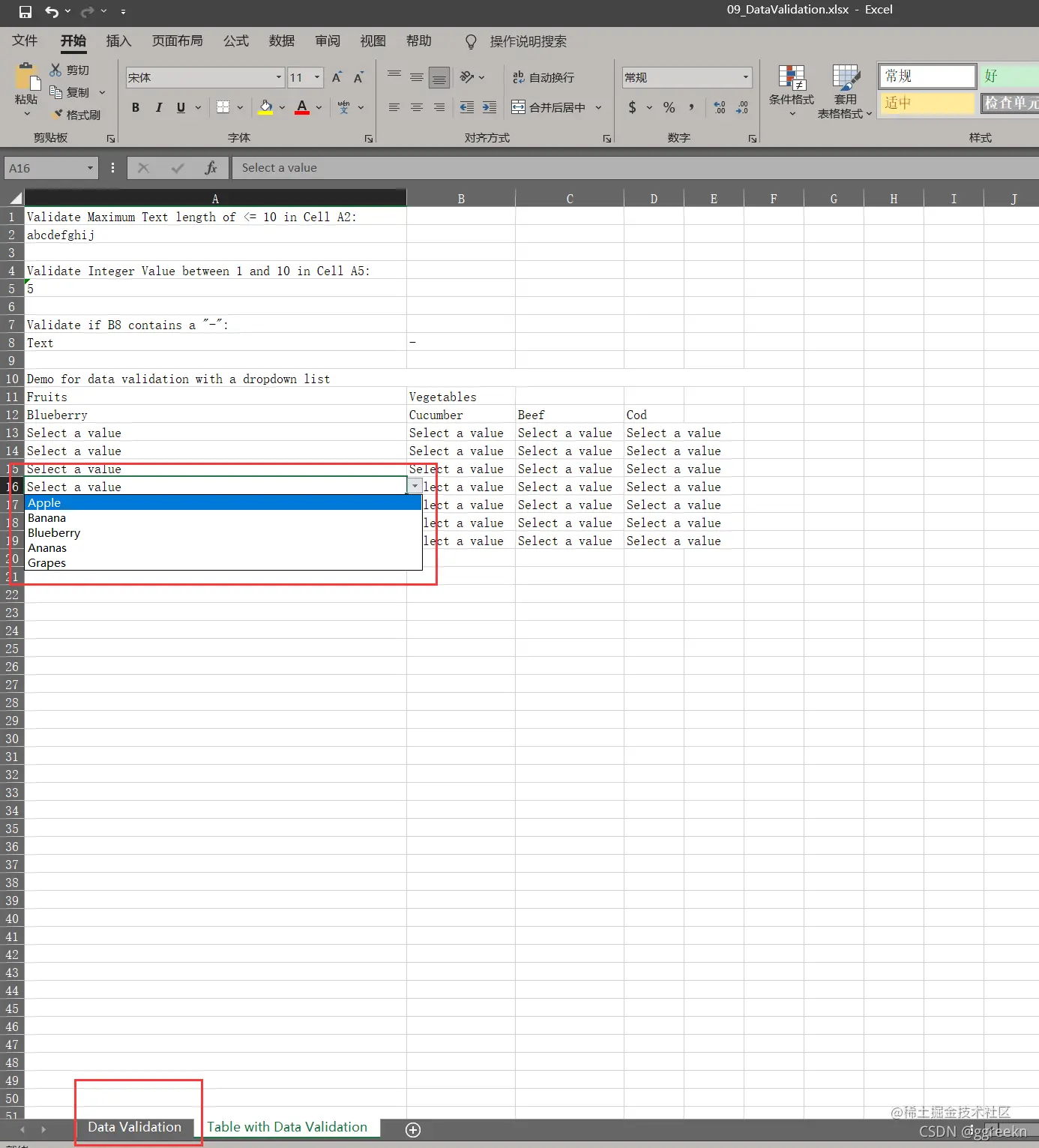
Task: Open number format dropdown 常规
Action: pyautogui.click(x=745, y=77)
